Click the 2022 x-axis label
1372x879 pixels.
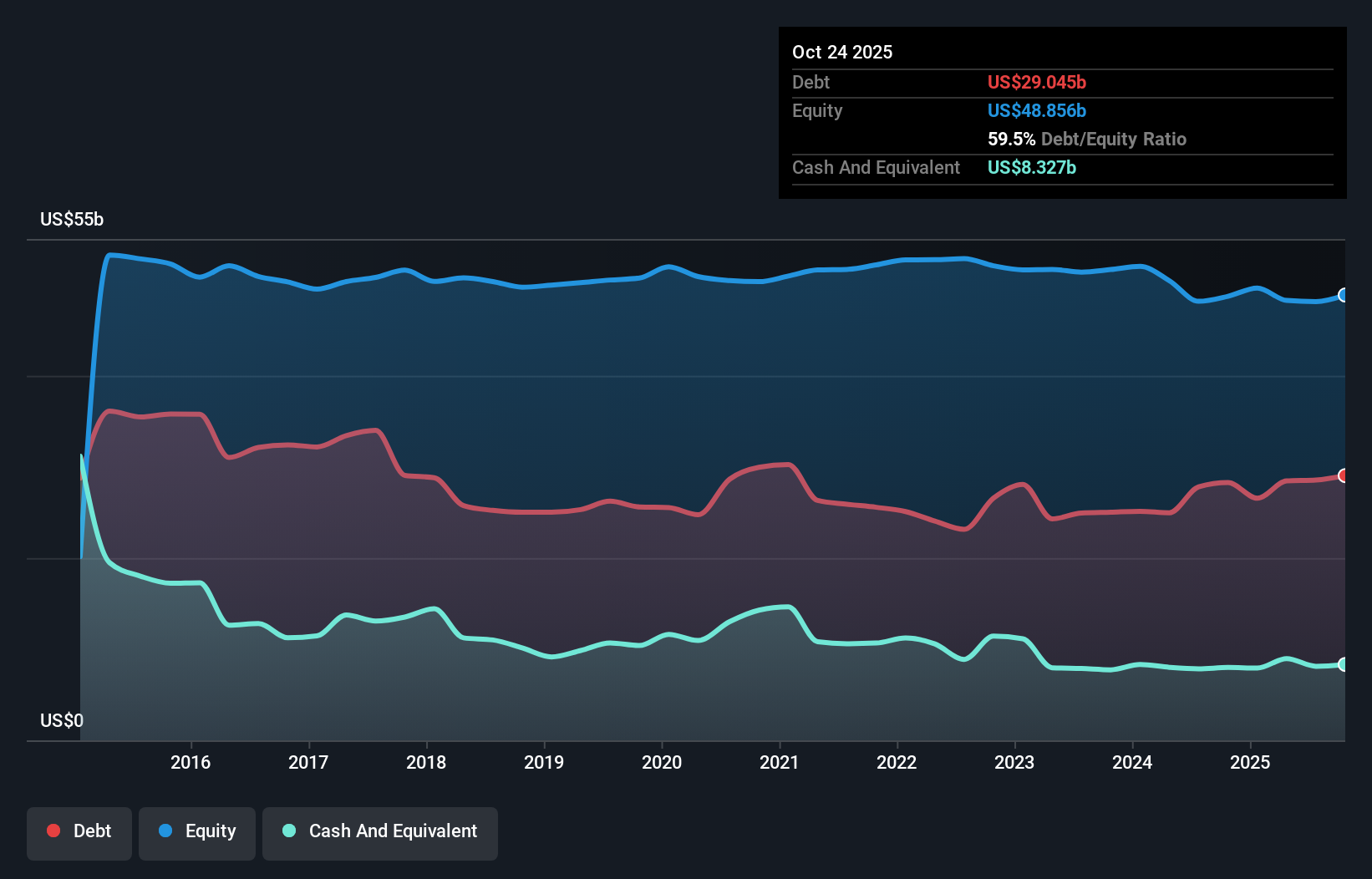[x=897, y=762]
